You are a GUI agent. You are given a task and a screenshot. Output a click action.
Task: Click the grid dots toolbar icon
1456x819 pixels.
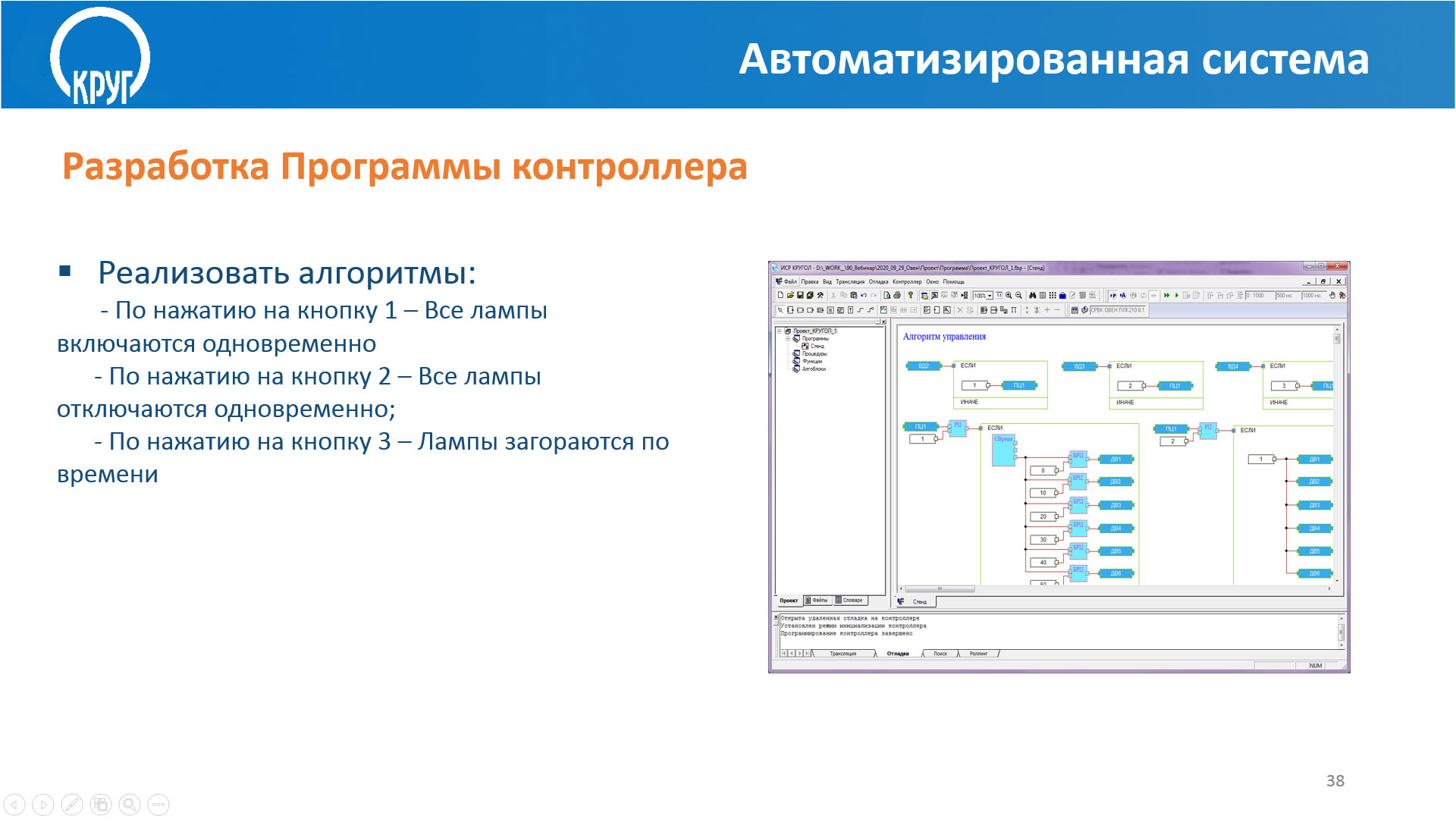(x=1053, y=295)
